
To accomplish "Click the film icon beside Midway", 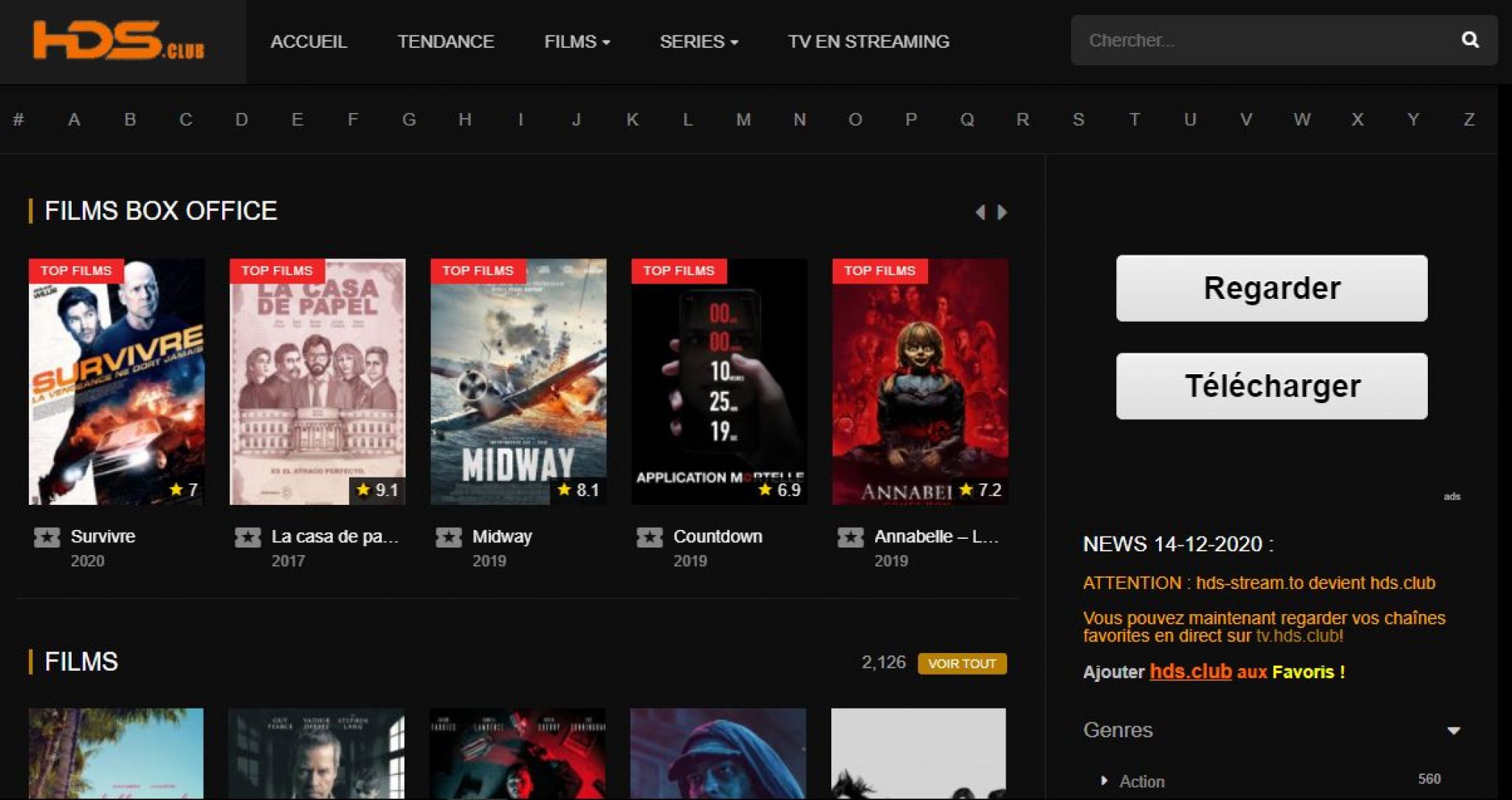I will 448,537.
